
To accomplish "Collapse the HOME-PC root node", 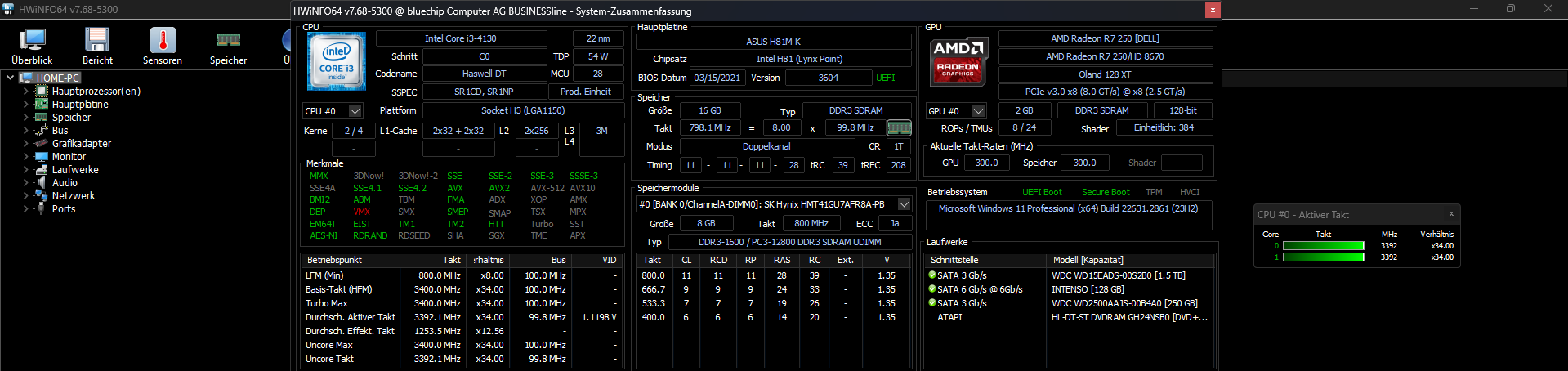I will pyautogui.click(x=10, y=78).
